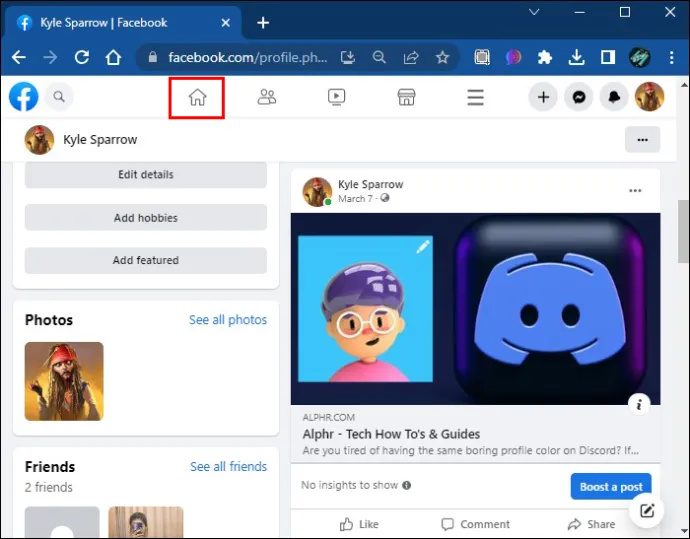Open the Messenger icon
This screenshot has width=690, height=539.
pyautogui.click(x=579, y=97)
